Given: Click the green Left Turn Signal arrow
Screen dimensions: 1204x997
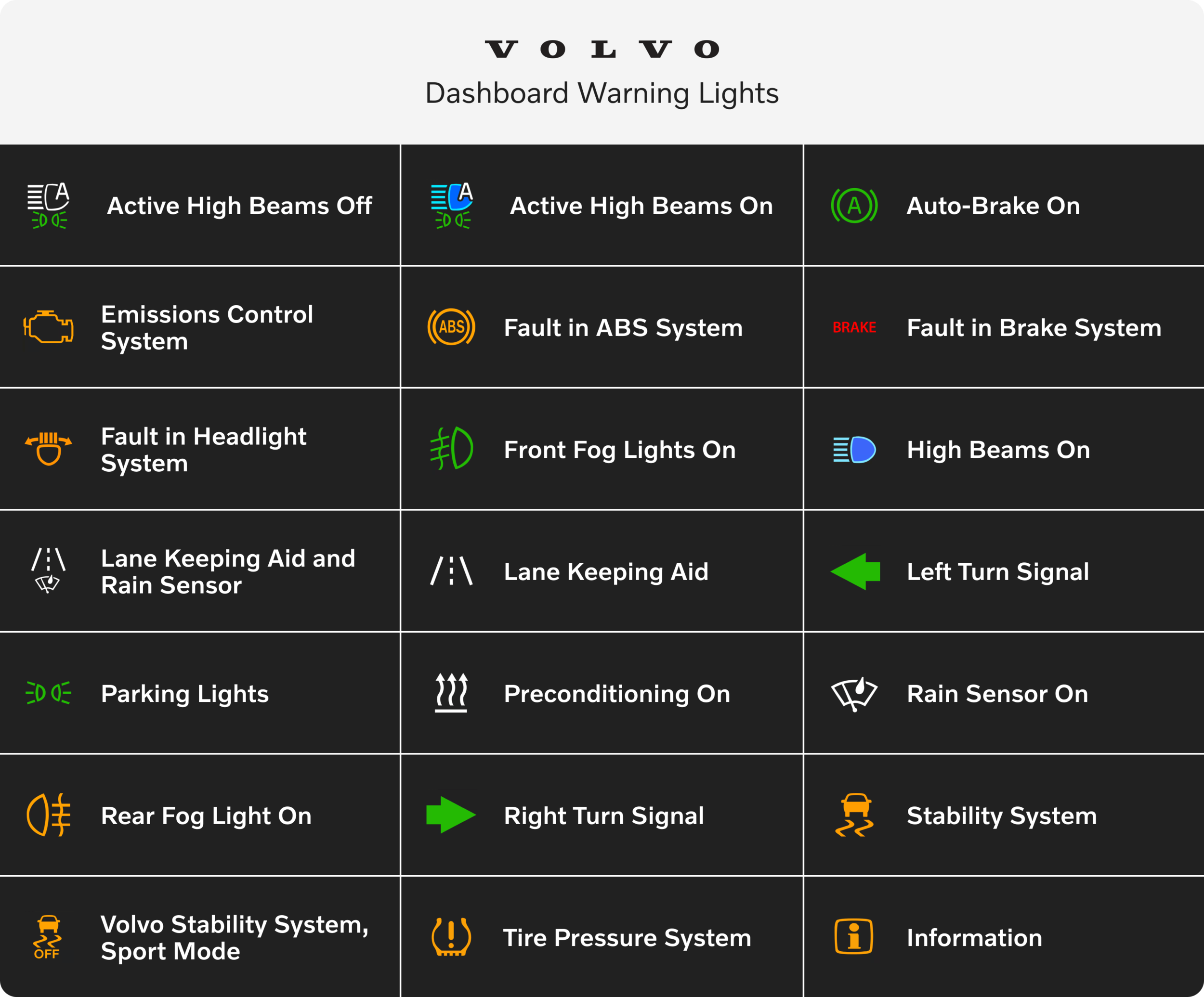Looking at the screenshot, I should 855,571.
